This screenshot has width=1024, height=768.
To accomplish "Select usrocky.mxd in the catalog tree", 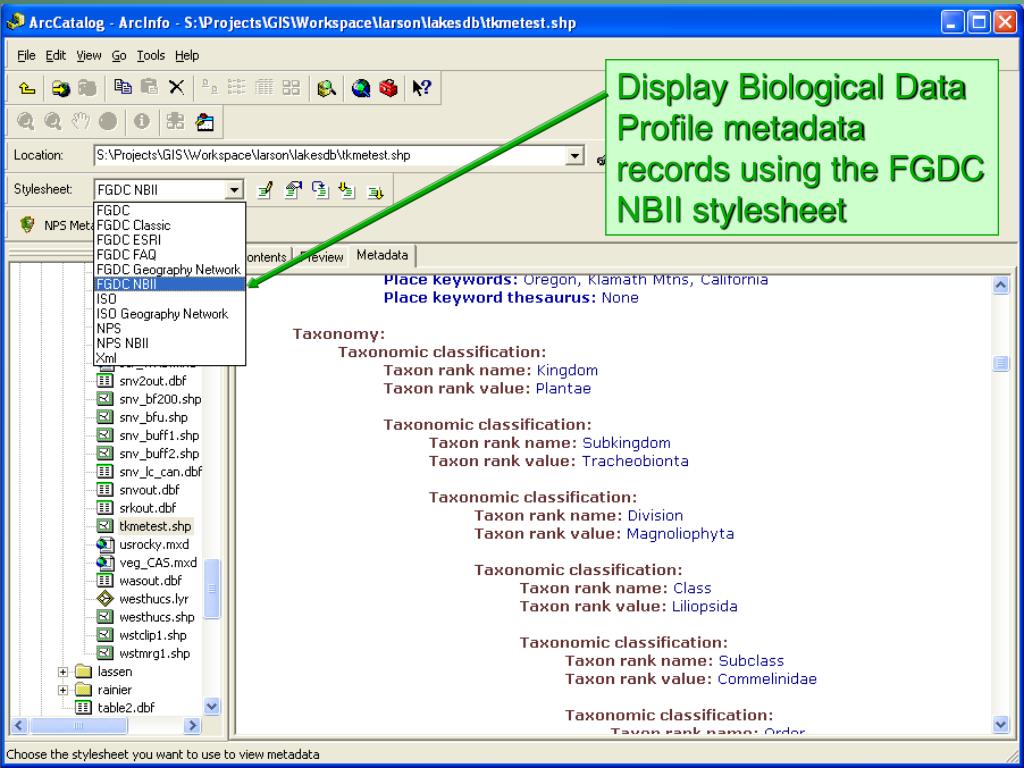I will point(154,544).
